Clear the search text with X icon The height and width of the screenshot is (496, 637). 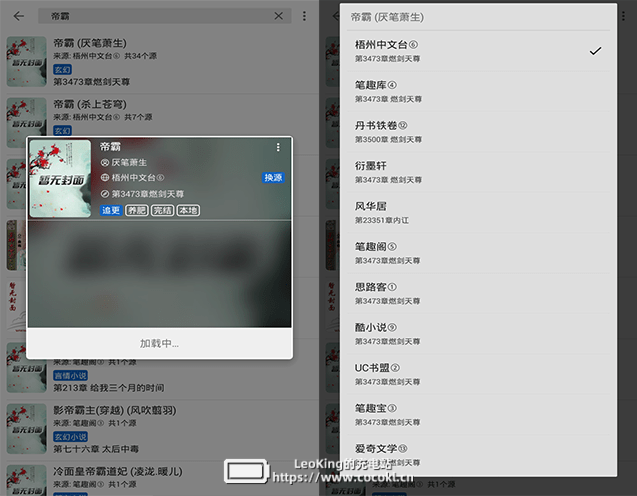tap(279, 16)
